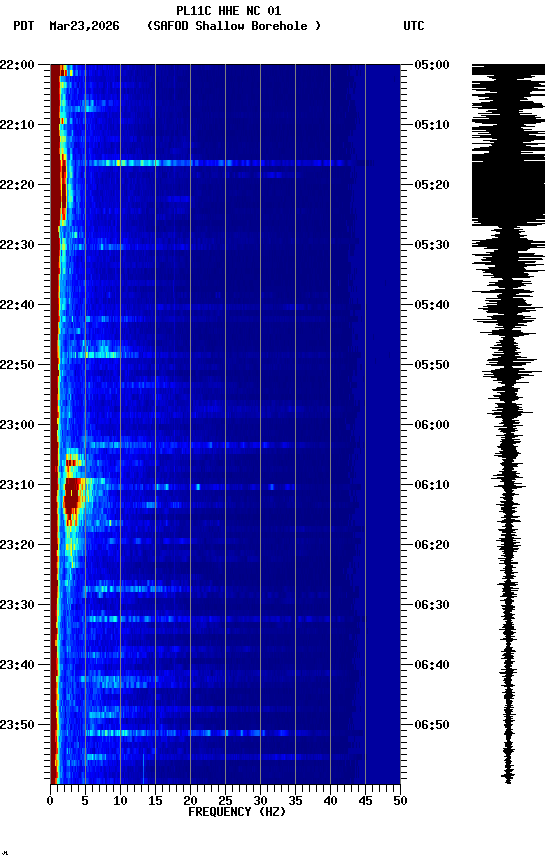Click the 06:10 UTC time label
The image size is (552, 864).
432,485
